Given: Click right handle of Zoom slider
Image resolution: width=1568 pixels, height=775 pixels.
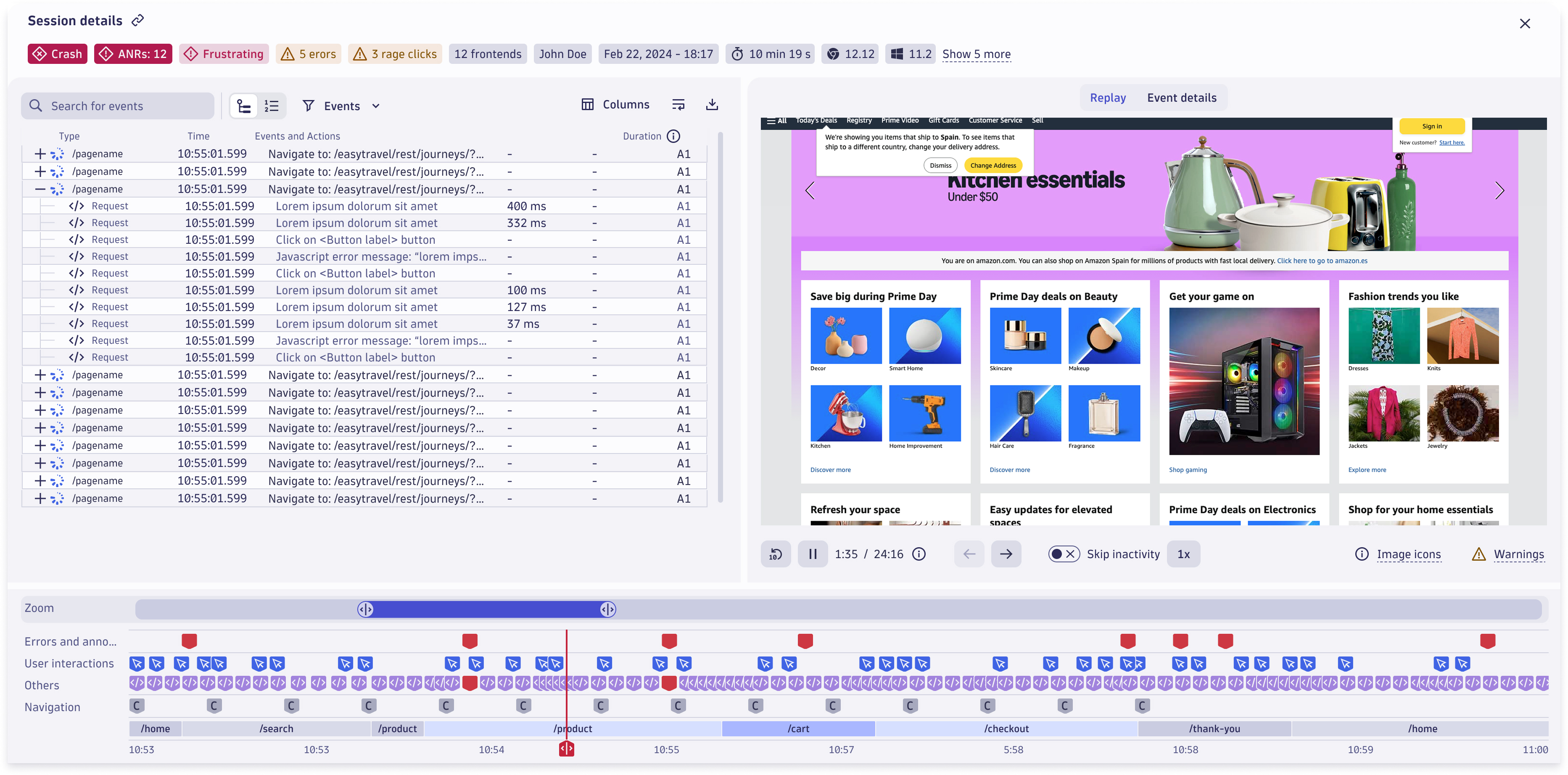Looking at the screenshot, I should tap(607, 609).
